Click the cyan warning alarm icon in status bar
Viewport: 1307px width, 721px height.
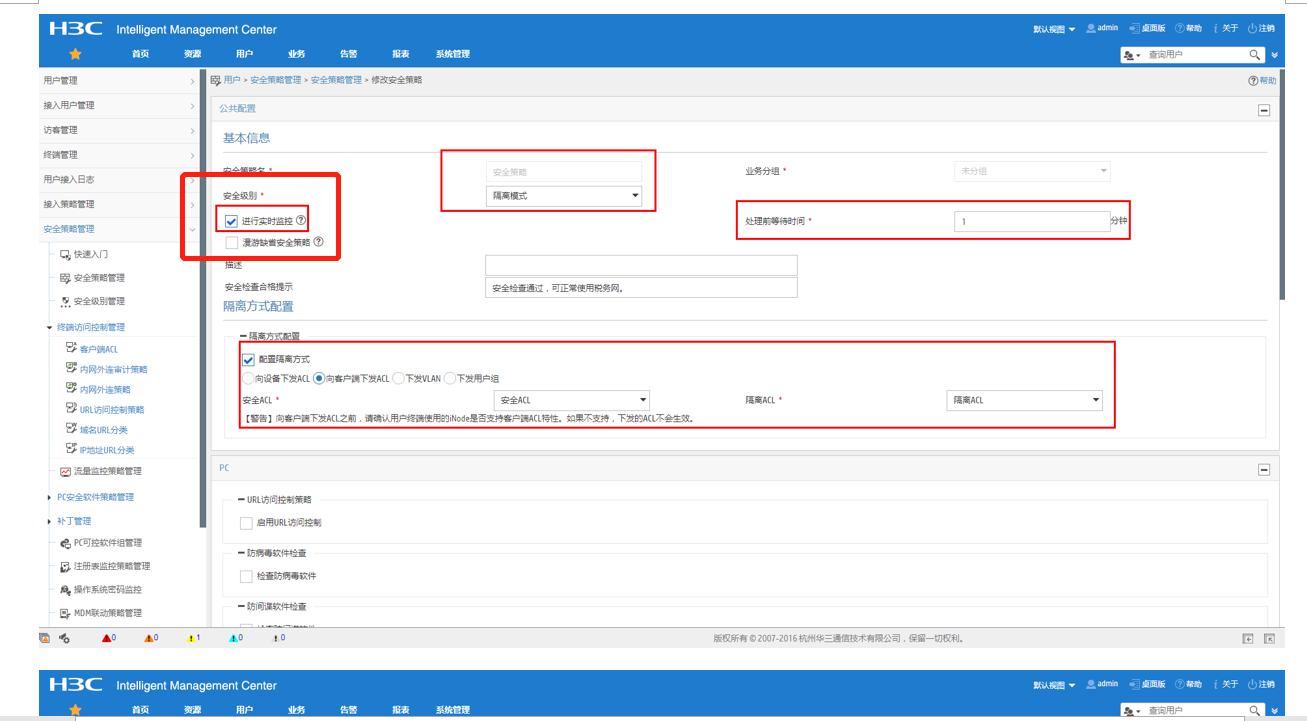point(233,638)
